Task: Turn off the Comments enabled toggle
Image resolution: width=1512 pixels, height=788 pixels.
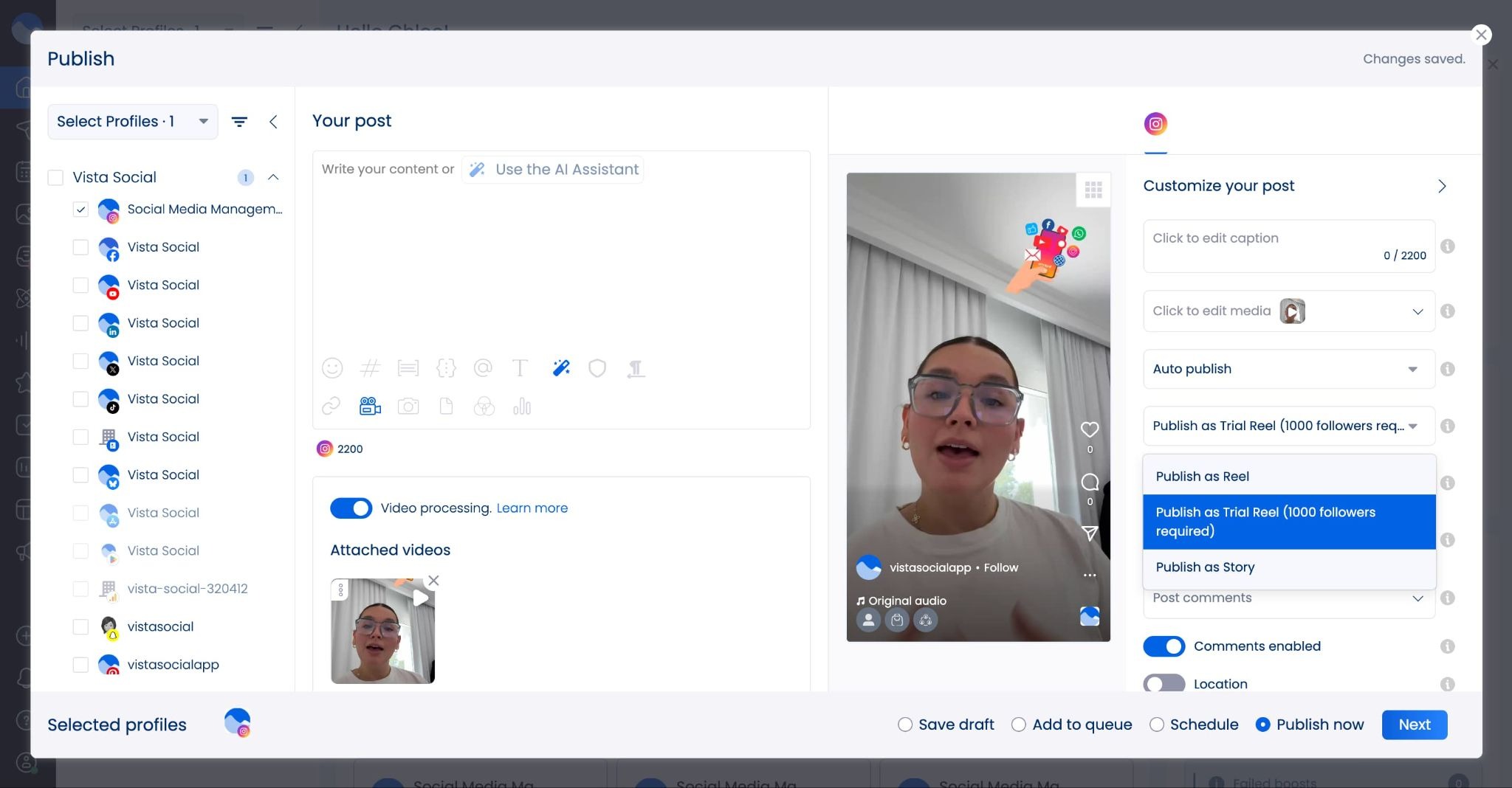Action: point(1164,646)
